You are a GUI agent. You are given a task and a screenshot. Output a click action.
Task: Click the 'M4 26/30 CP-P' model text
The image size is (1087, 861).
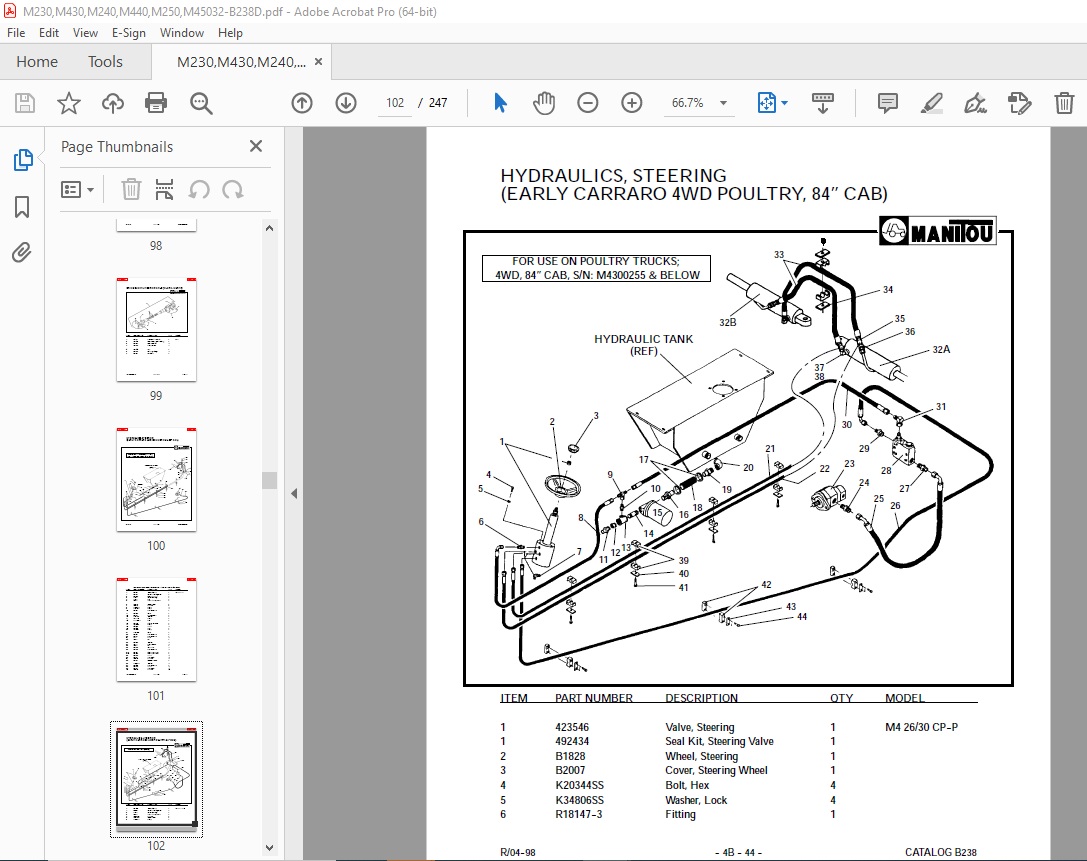pyautogui.click(x=921, y=727)
